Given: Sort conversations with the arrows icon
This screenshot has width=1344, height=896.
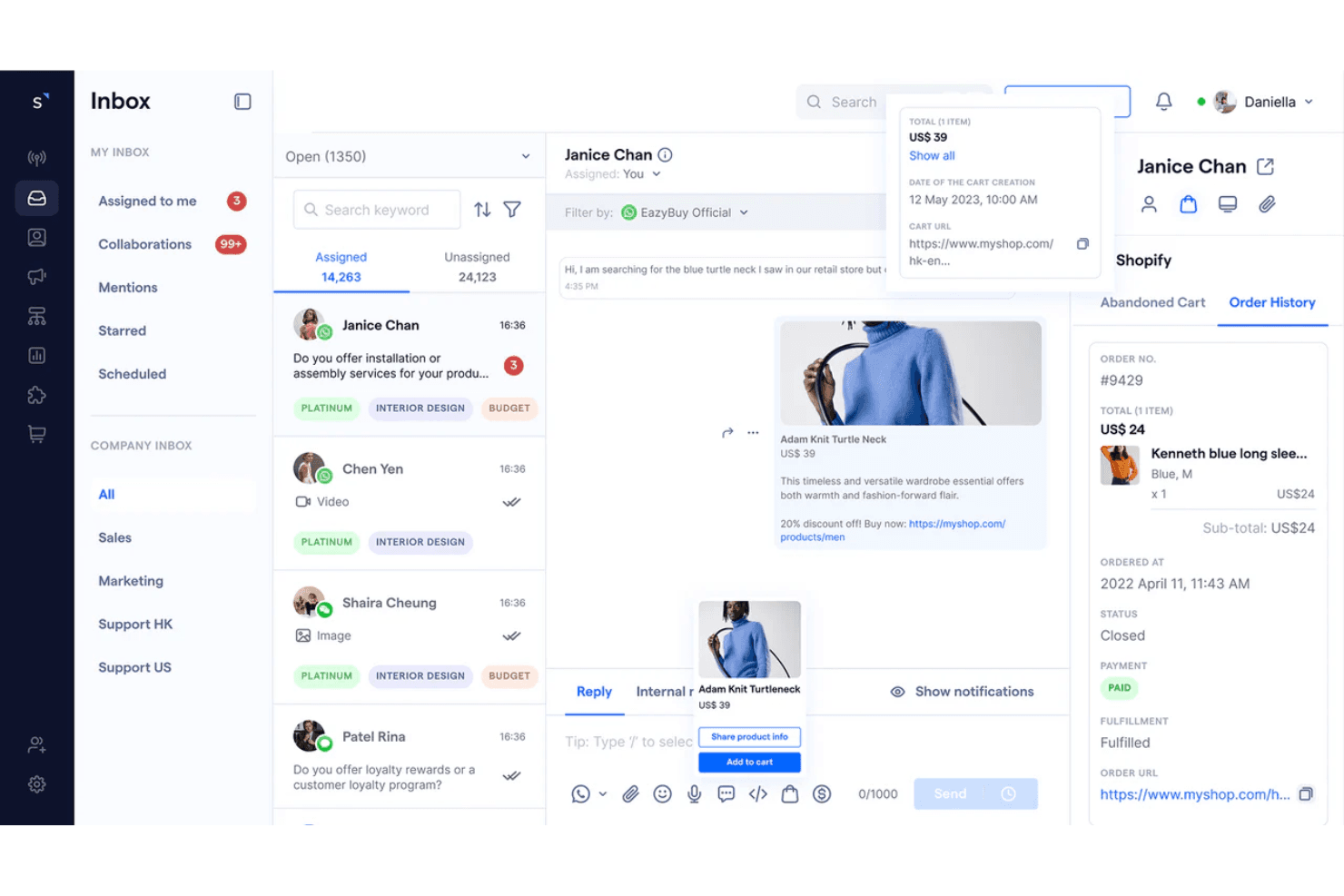Looking at the screenshot, I should click(482, 210).
